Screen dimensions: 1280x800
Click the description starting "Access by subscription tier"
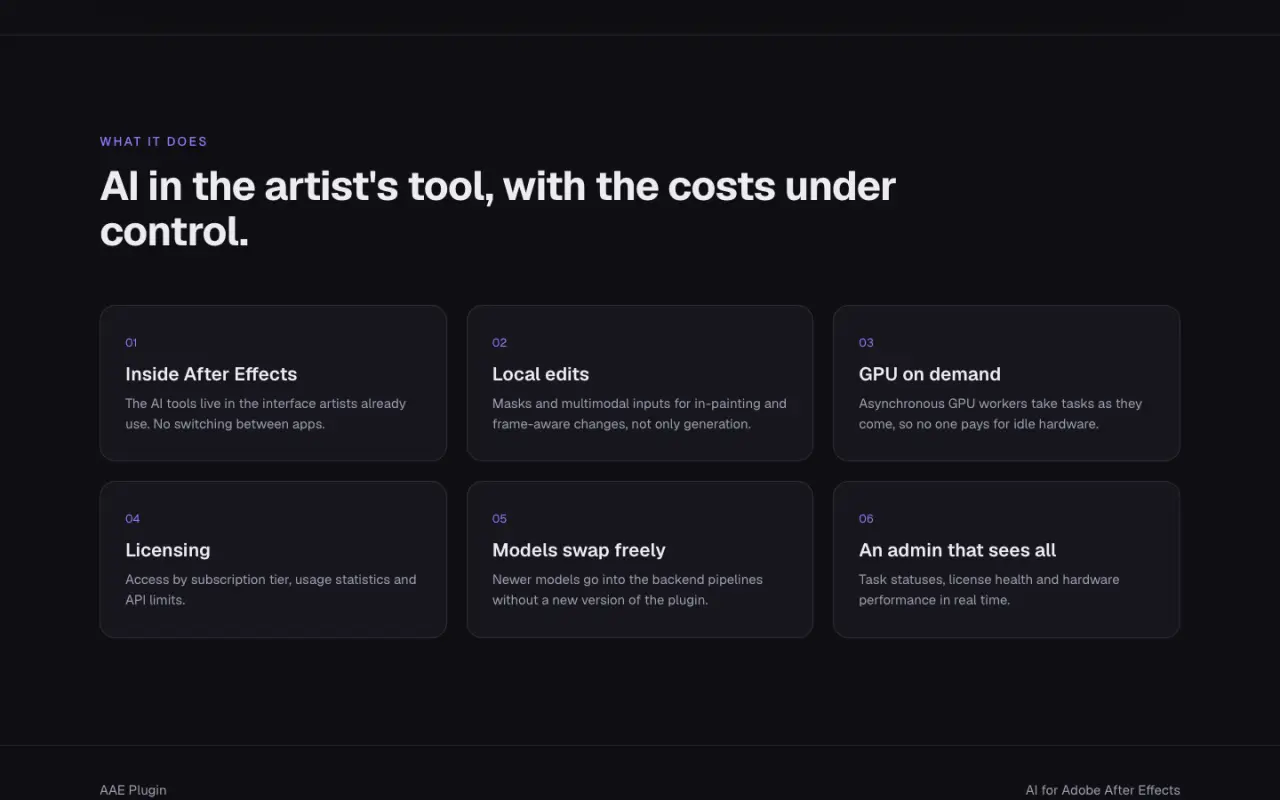pos(271,590)
